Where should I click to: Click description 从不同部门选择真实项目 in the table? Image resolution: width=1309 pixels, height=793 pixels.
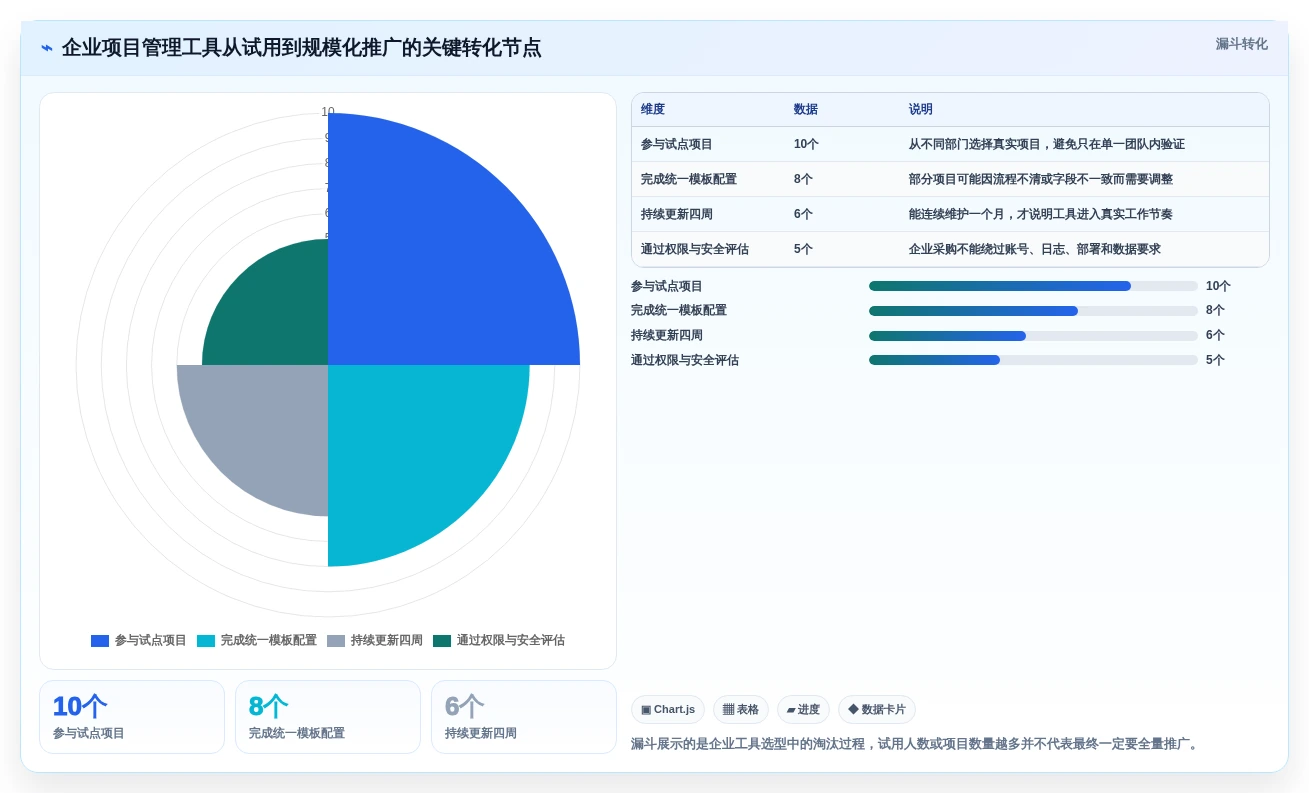click(1047, 144)
